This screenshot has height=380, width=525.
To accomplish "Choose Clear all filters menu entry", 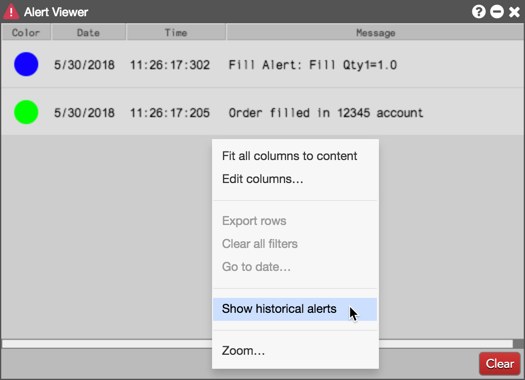I will (x=295, y=244).
